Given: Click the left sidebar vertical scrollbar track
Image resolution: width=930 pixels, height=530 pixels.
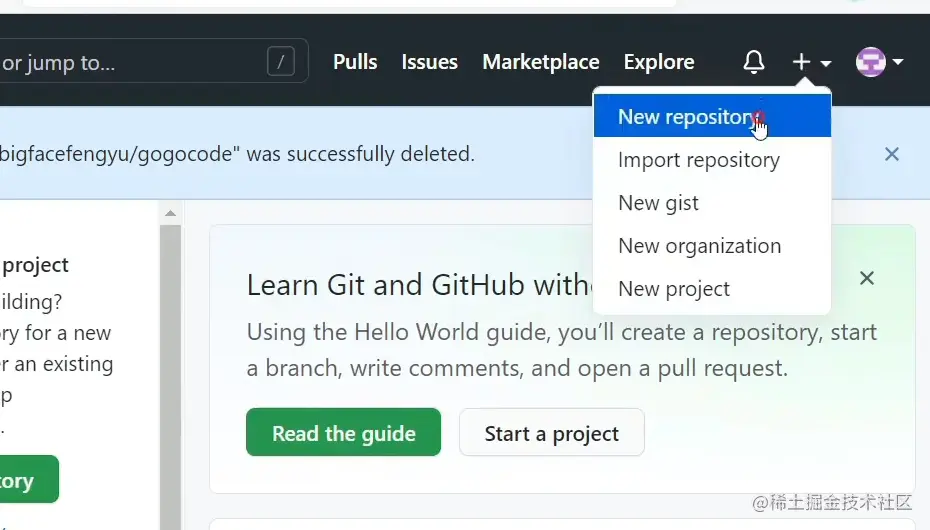Looking at the screenshot, I should (x=170, y=376).
